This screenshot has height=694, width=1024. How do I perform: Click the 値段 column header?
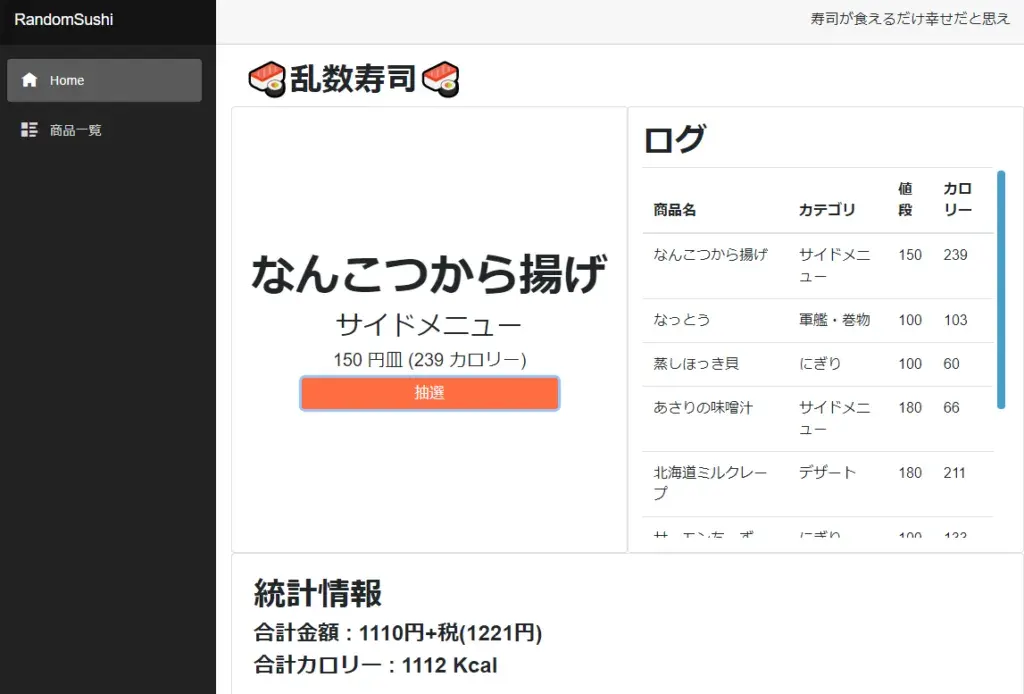905,199
